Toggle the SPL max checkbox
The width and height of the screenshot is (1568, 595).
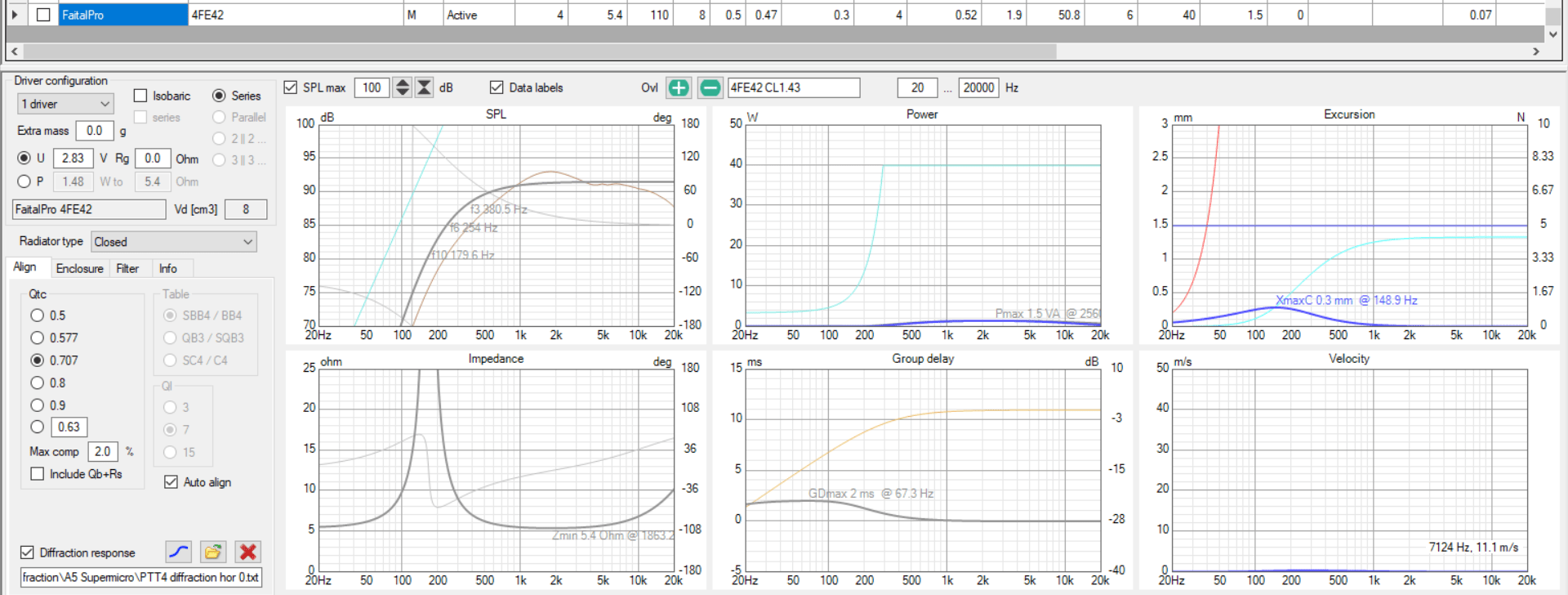click(290, 87)
